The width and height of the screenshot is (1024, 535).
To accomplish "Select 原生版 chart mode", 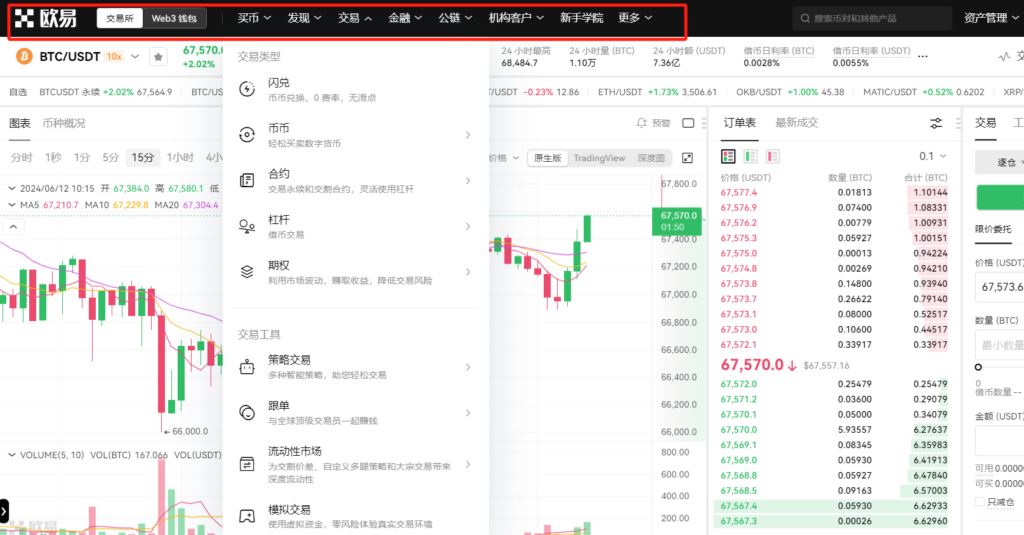I will [547, 158].
